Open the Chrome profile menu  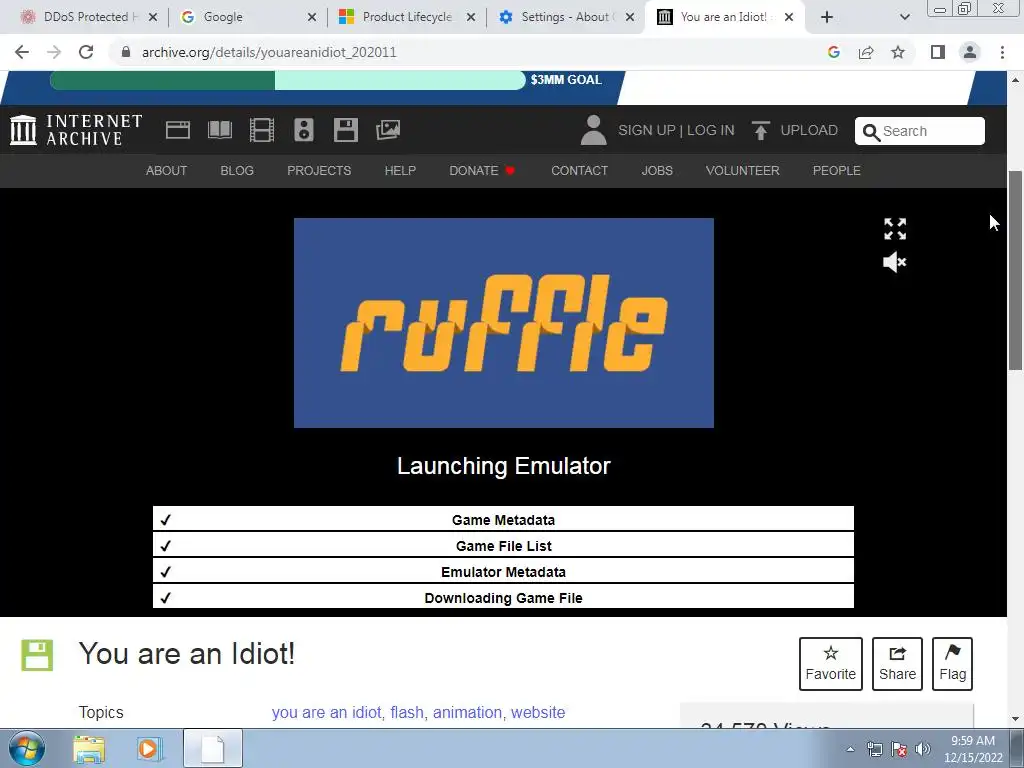(x=970, y=52)
